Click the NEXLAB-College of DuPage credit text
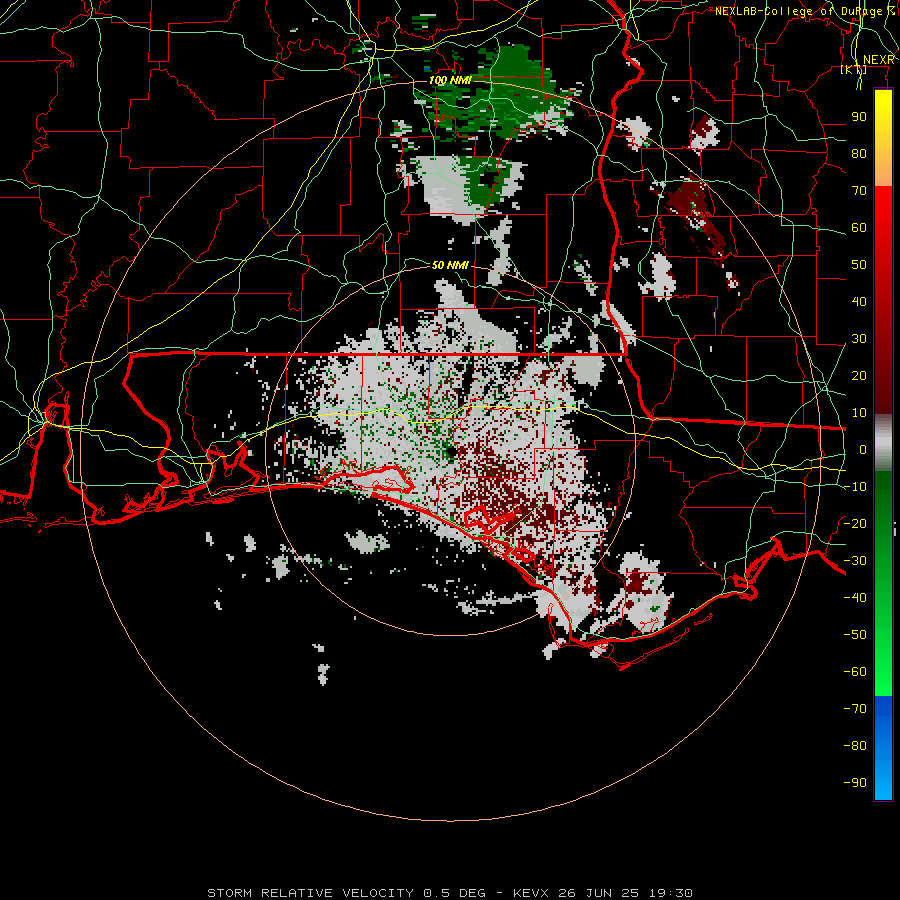Viewport: 900px width, 900px height. 805,11
